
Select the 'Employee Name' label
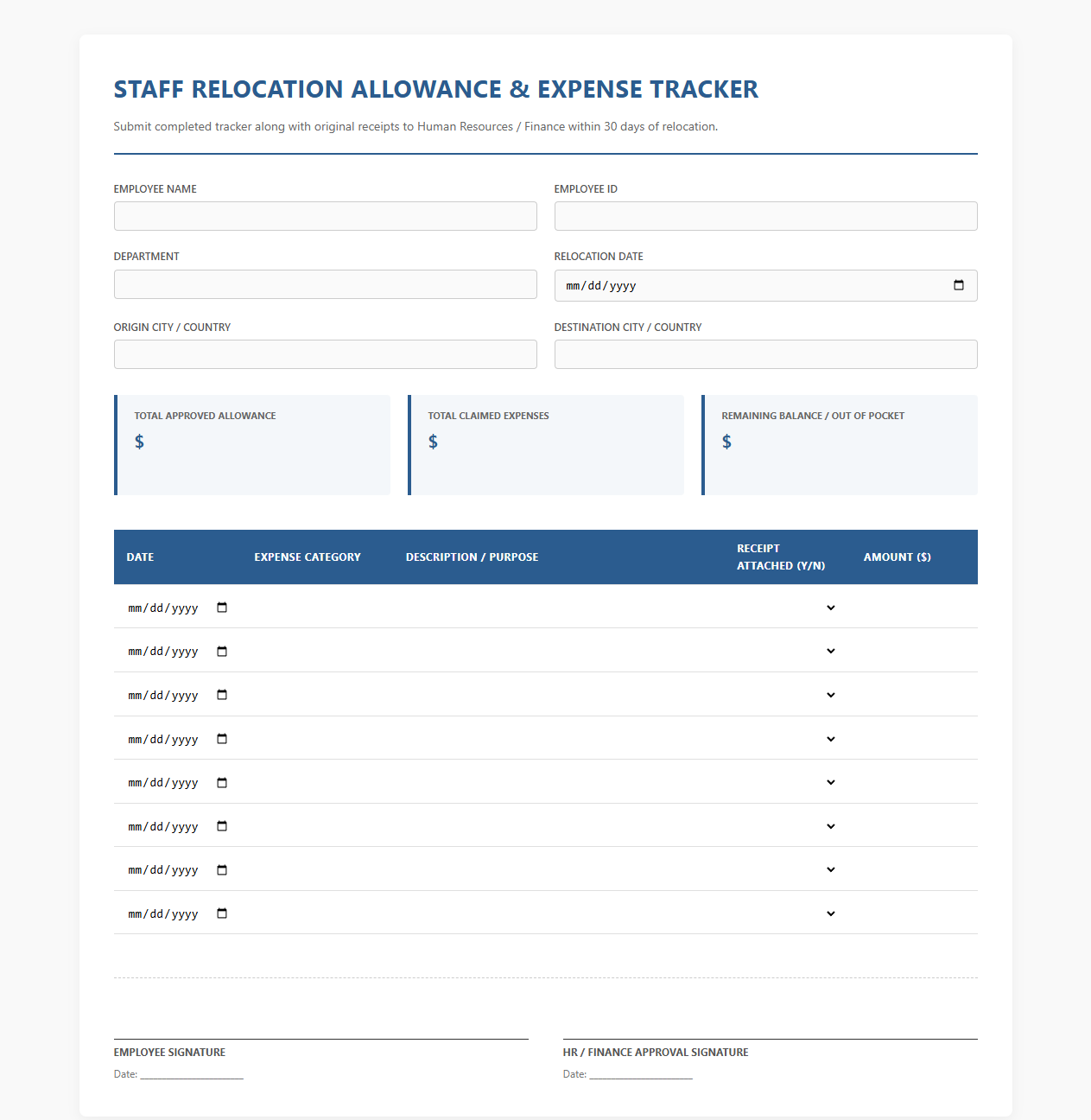(x=155, y=189)
